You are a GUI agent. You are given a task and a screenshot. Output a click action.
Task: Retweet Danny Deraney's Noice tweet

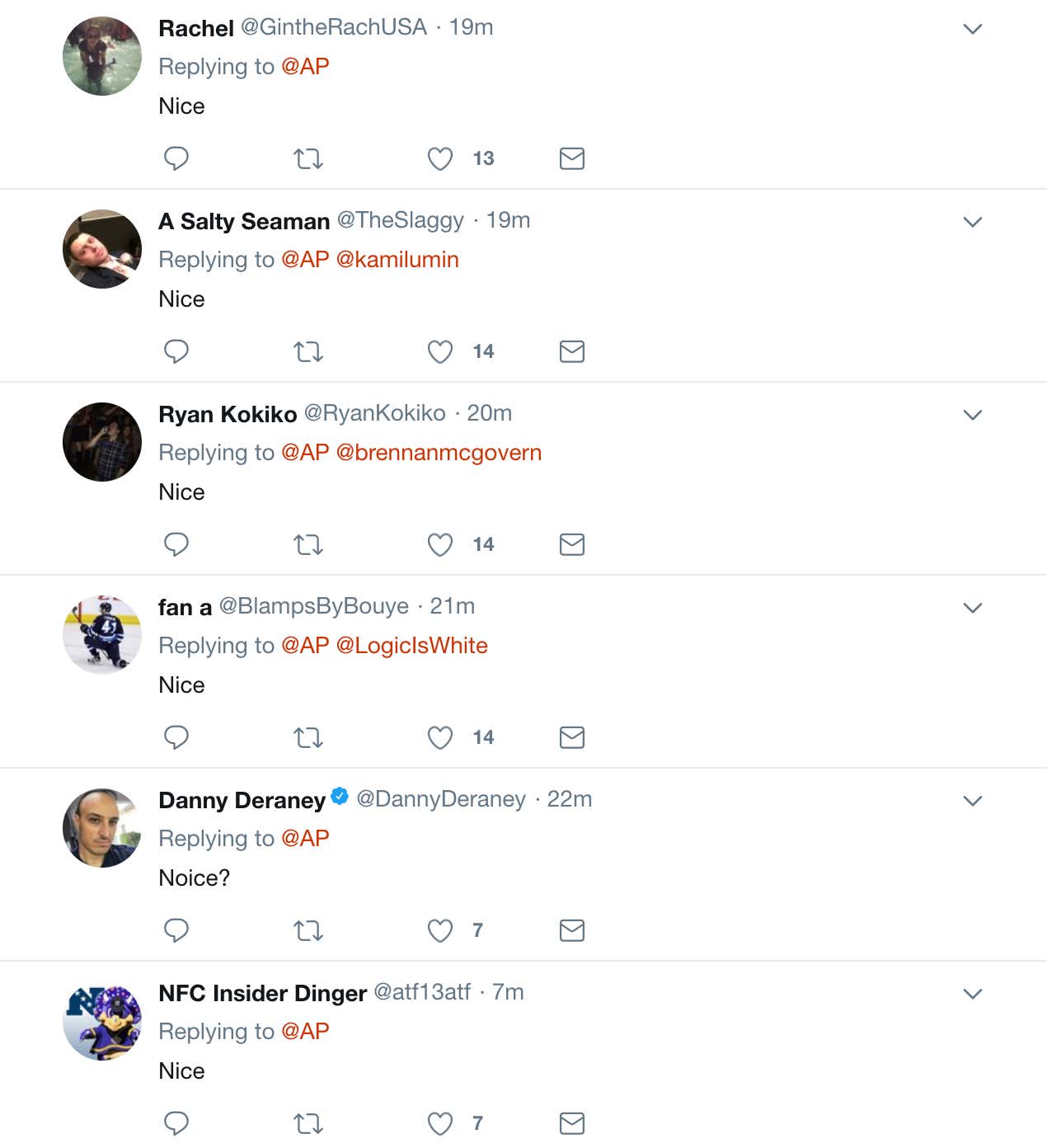(x=308, y=930)
